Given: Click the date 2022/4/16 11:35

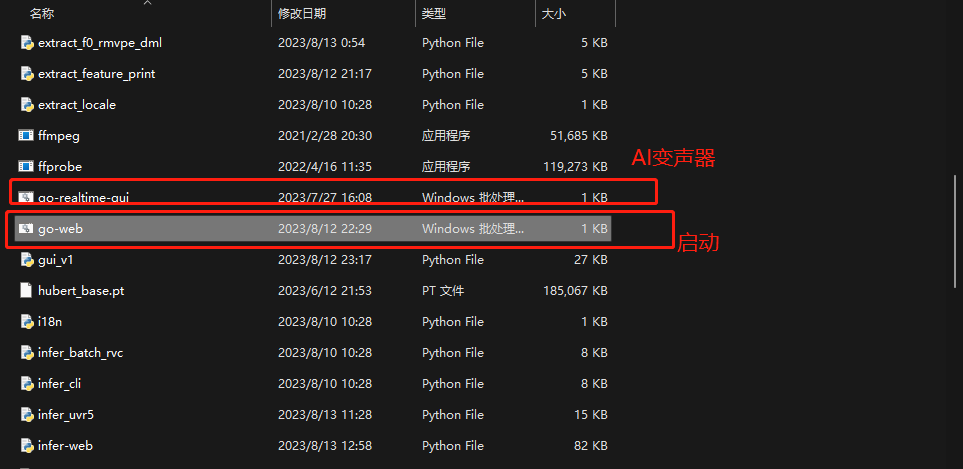Looking at the screenshot, I should [x=324, y=166].
